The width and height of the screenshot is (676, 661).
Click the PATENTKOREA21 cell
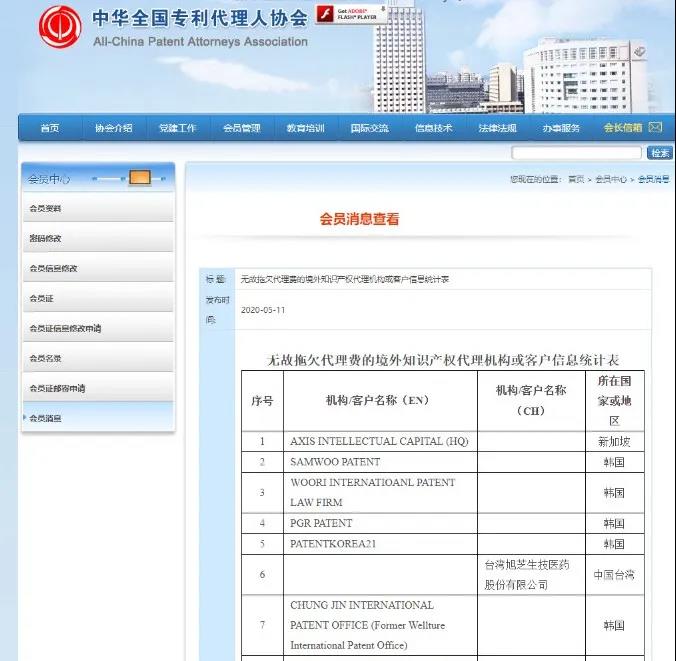[380, 544]
